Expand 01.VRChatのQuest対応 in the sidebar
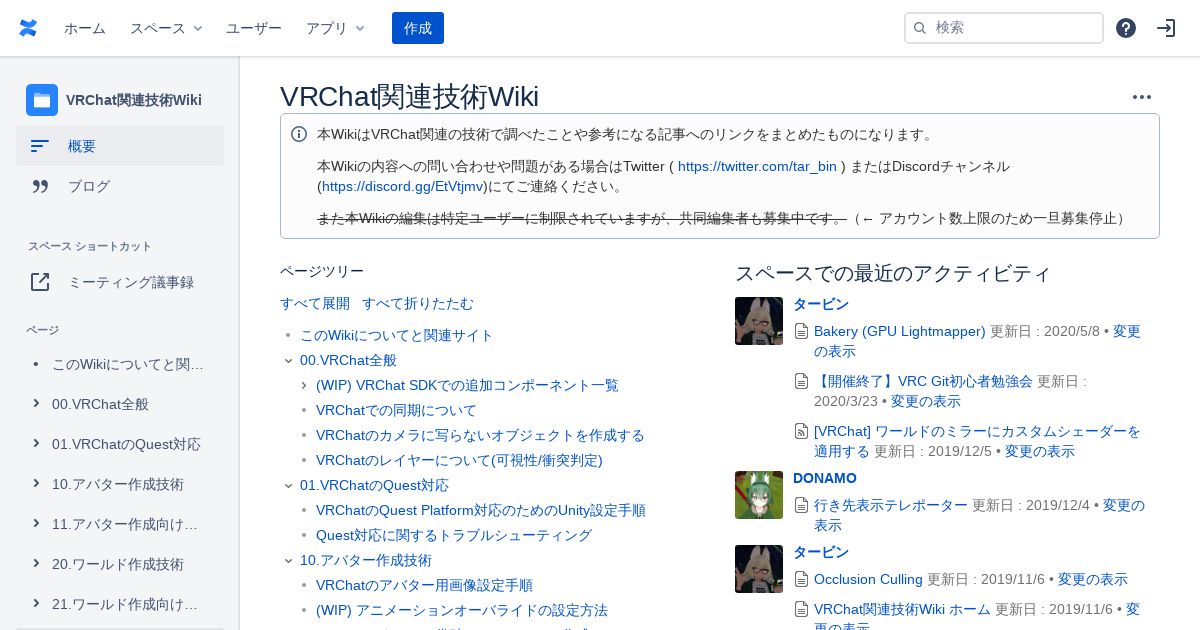Image resolution: width=1200 pixels, height=630 pixels. click(36, 443)
